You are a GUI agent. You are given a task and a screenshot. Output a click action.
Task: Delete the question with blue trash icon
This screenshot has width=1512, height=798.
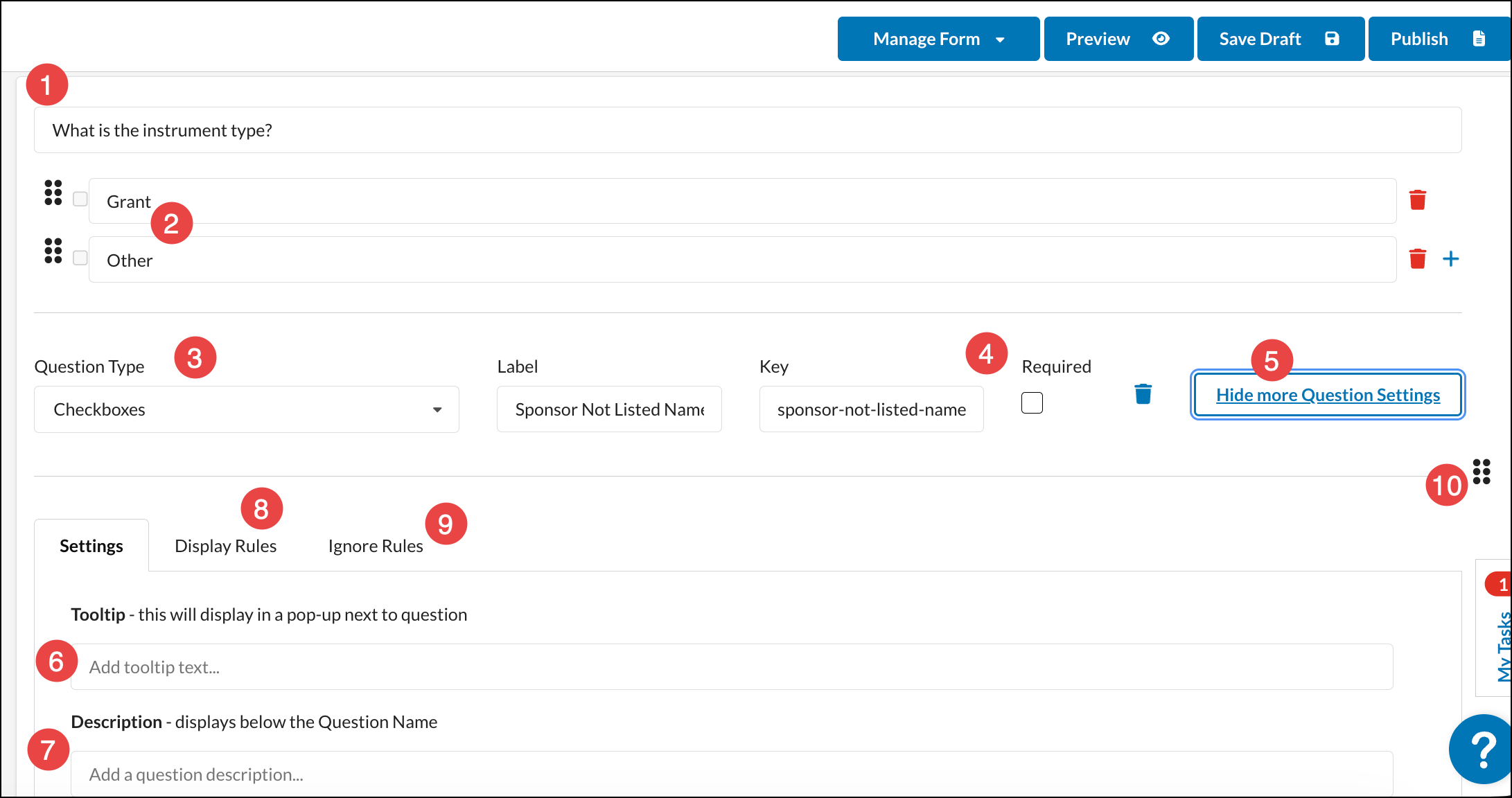1143,393
